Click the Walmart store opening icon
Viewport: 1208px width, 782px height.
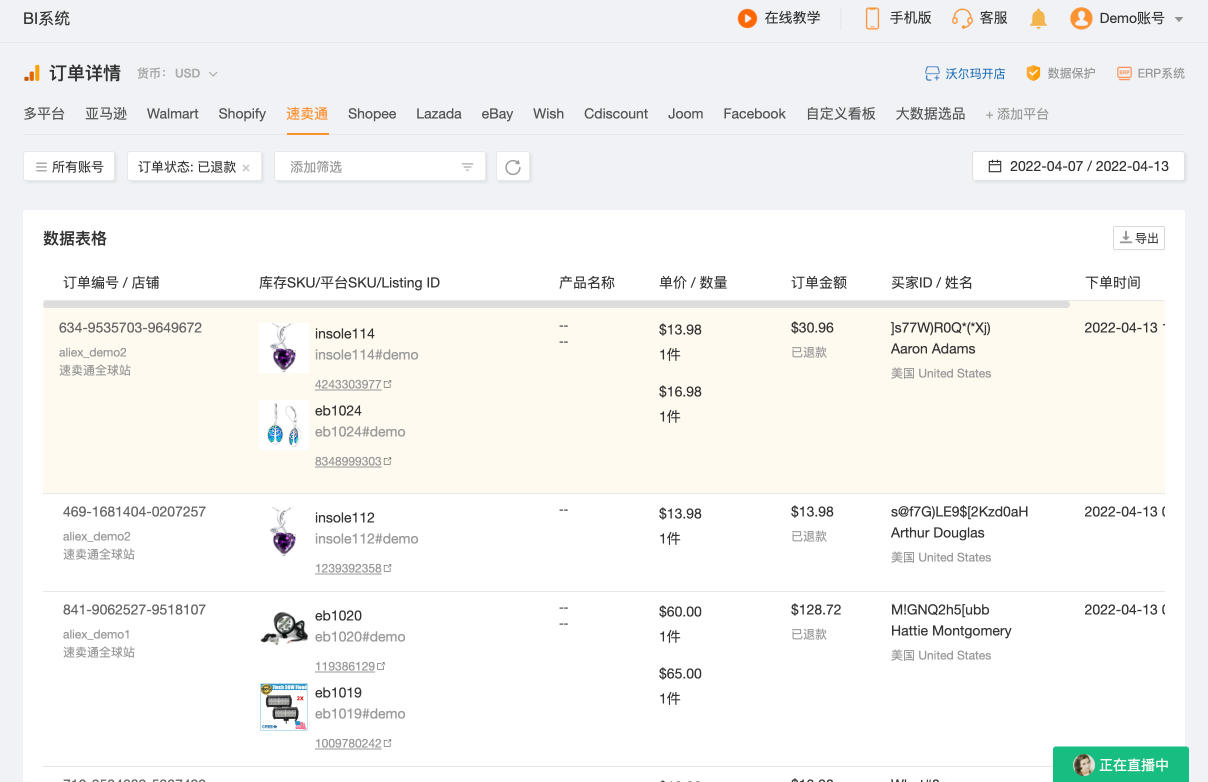[932, 73]
